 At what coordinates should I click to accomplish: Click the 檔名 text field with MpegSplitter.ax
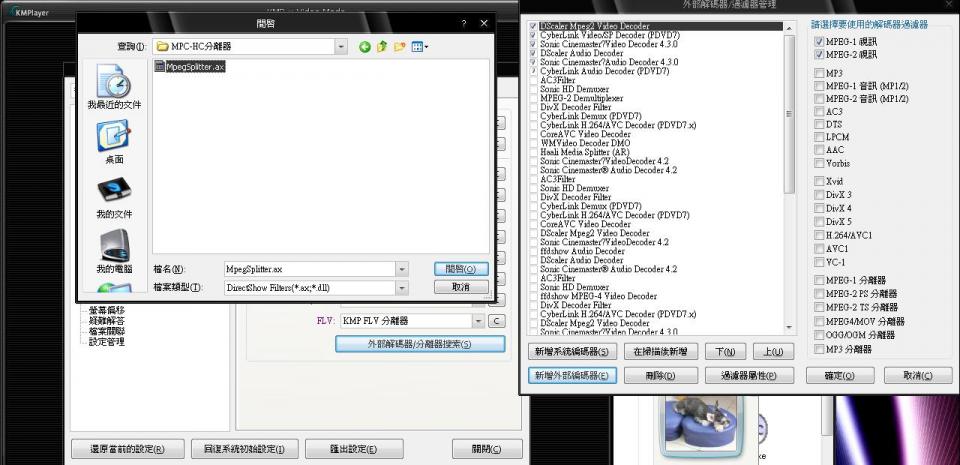tap(309, 269)
